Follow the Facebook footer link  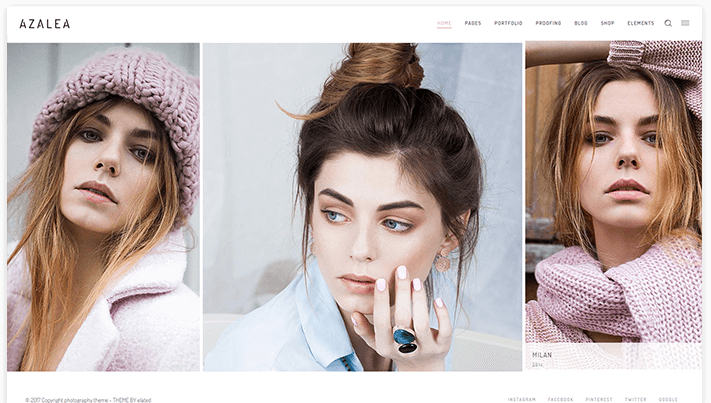click(560, 399)
